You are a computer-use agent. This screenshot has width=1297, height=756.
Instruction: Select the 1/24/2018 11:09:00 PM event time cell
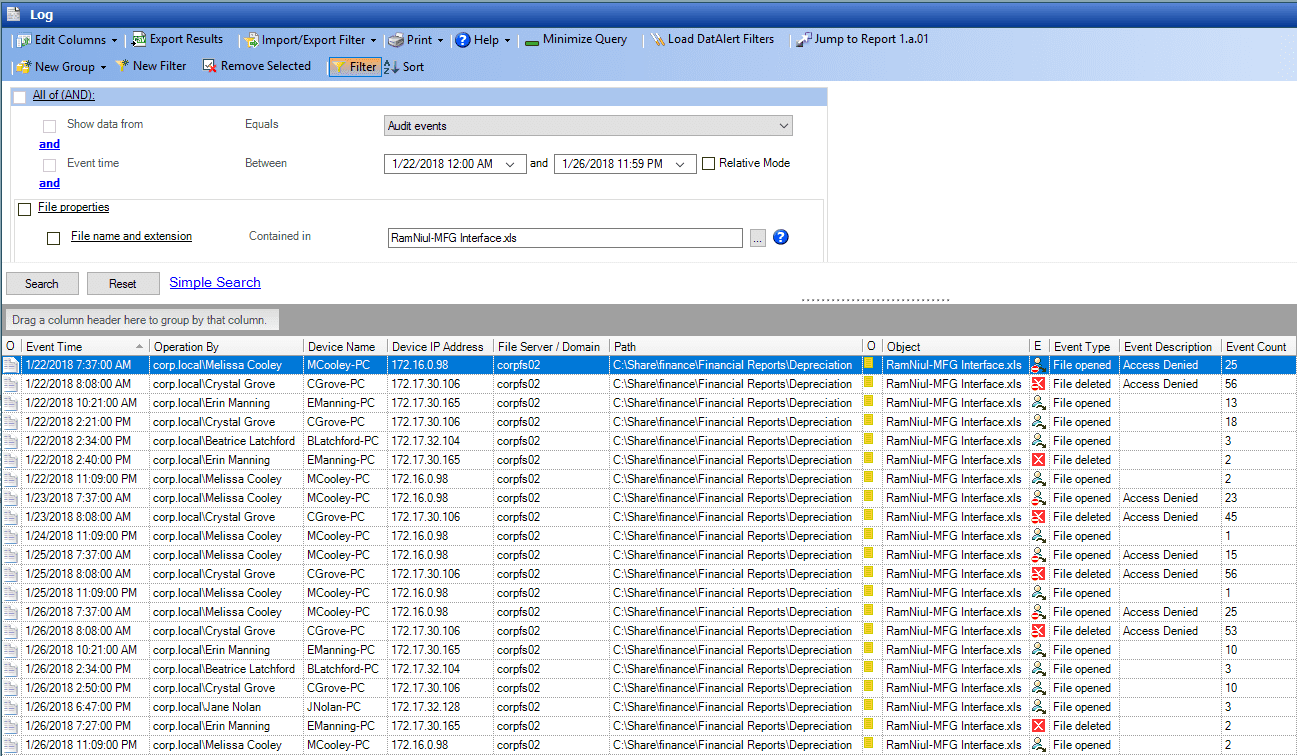pos(85,536)
